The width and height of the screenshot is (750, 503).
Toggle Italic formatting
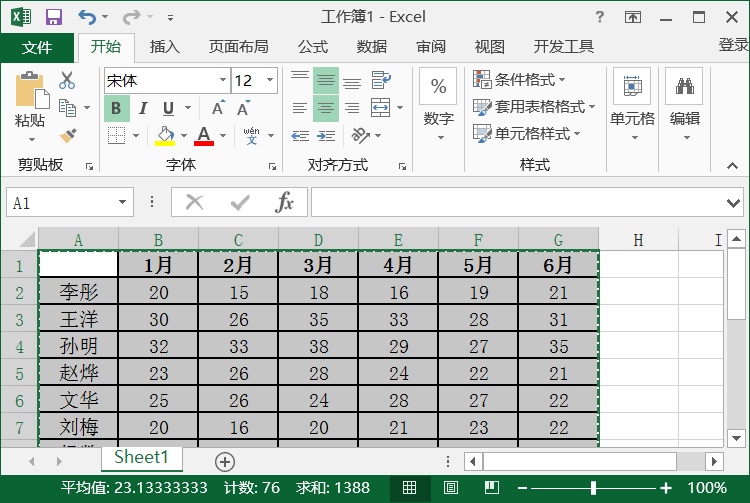click(143, 108)
